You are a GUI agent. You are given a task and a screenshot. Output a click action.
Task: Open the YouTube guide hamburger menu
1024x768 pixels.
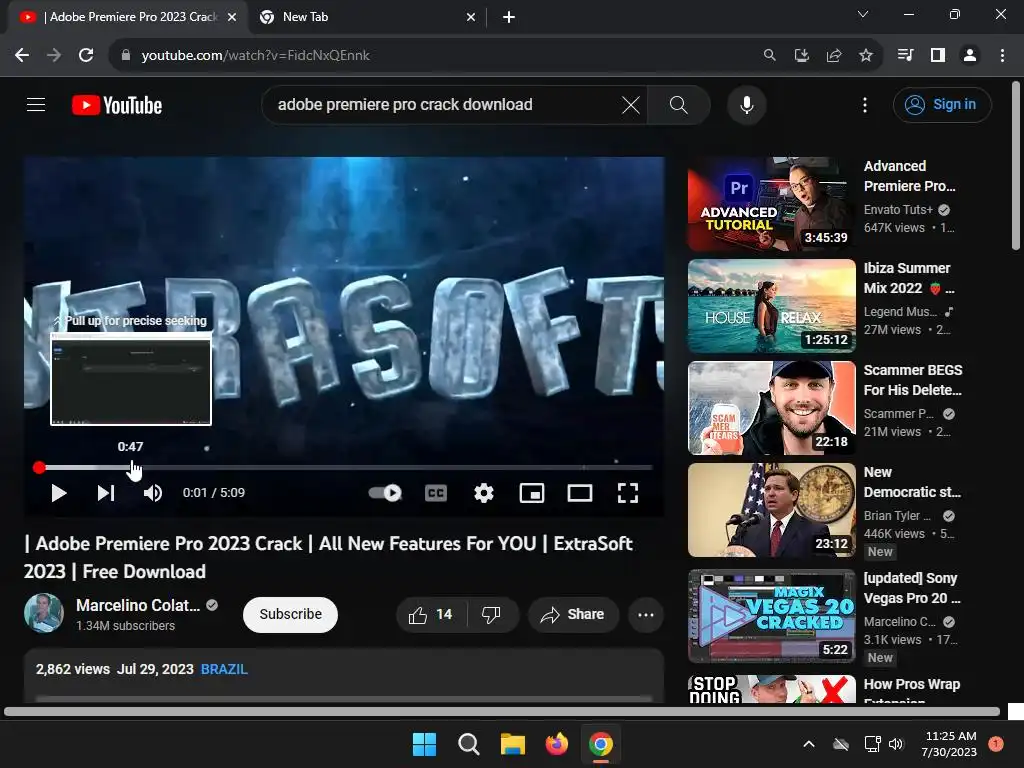36,104
